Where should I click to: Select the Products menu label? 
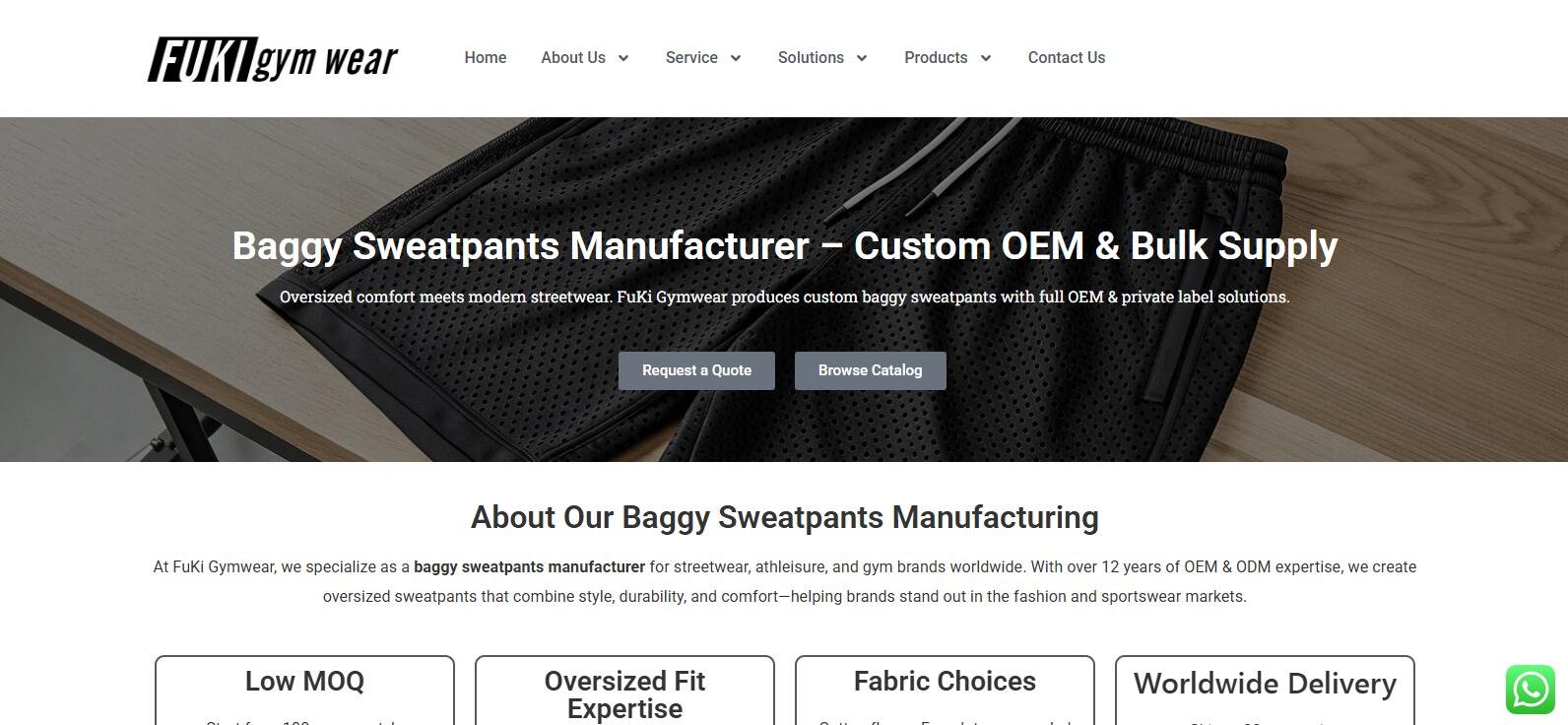click(x=936, y=58)
